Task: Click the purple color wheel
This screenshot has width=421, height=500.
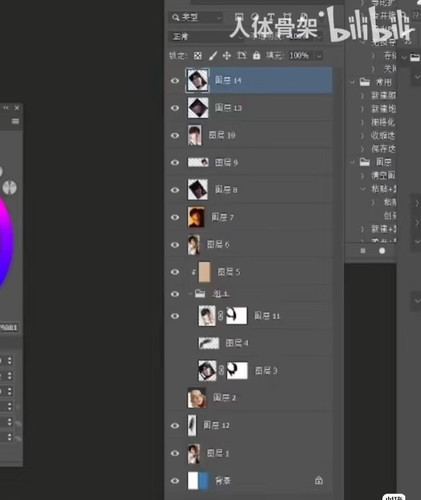Action: [6, 242]
